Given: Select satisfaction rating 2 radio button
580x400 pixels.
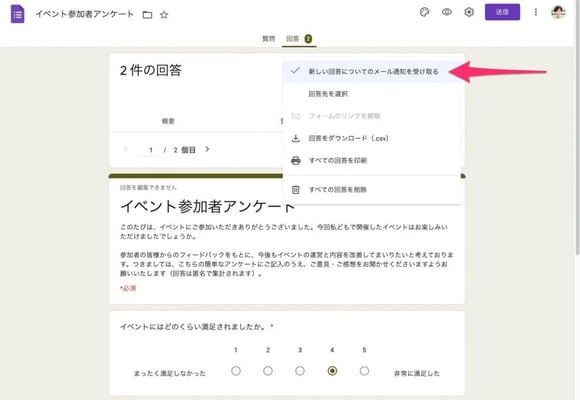Looking at the screenshot, I should coord(268,371).
